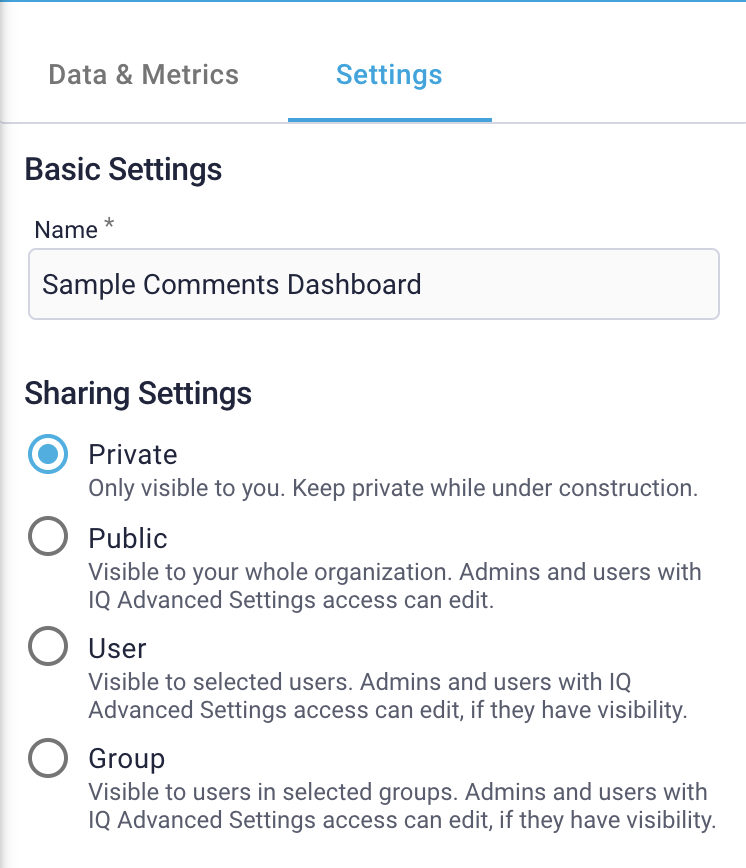Image resolution: width=746 pixels, height=868 pixels.
Task: Click the Sharing Settings heading
Action: coord(138,394)
